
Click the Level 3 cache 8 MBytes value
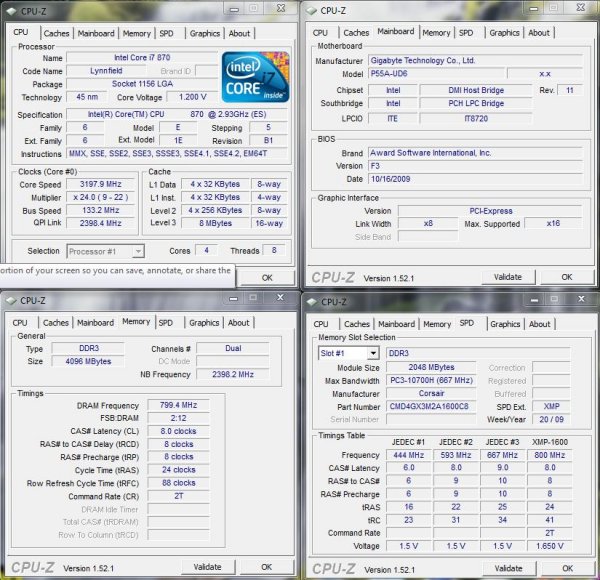pyautogui.click(x=215, y=223)
